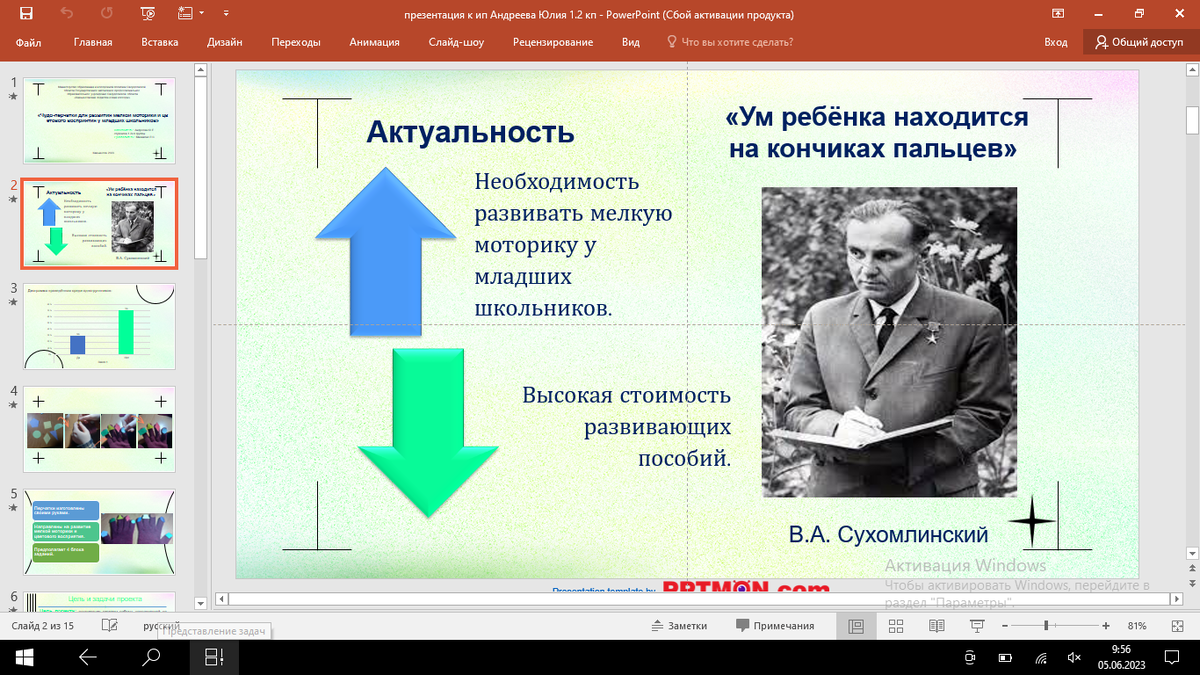Open the Дизайн ribbon tab

[x=225, y=42]
